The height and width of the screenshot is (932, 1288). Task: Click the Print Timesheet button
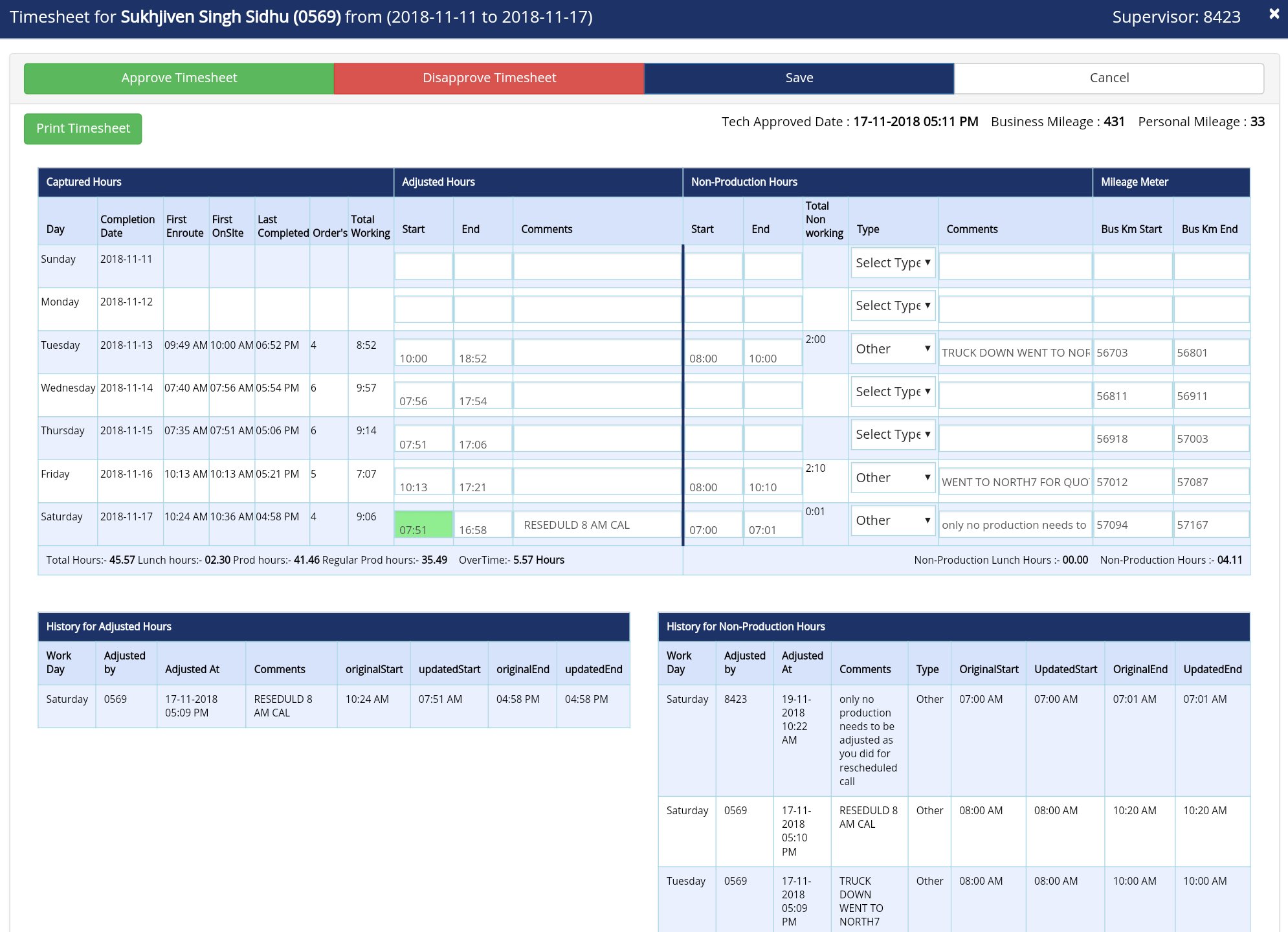click(x=82, y=128)
